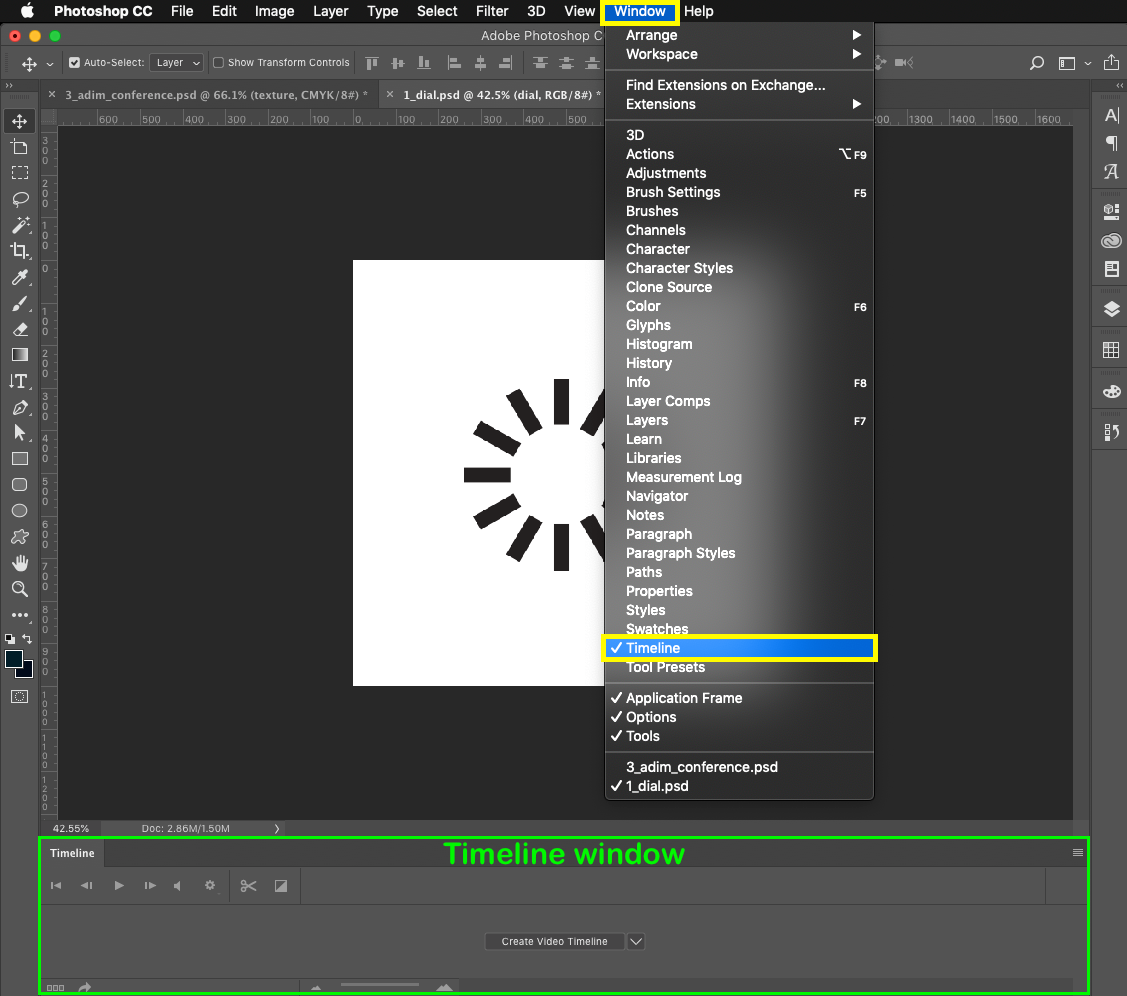Select the Zoom tool

pyautogui.click(x=19, y=589)
